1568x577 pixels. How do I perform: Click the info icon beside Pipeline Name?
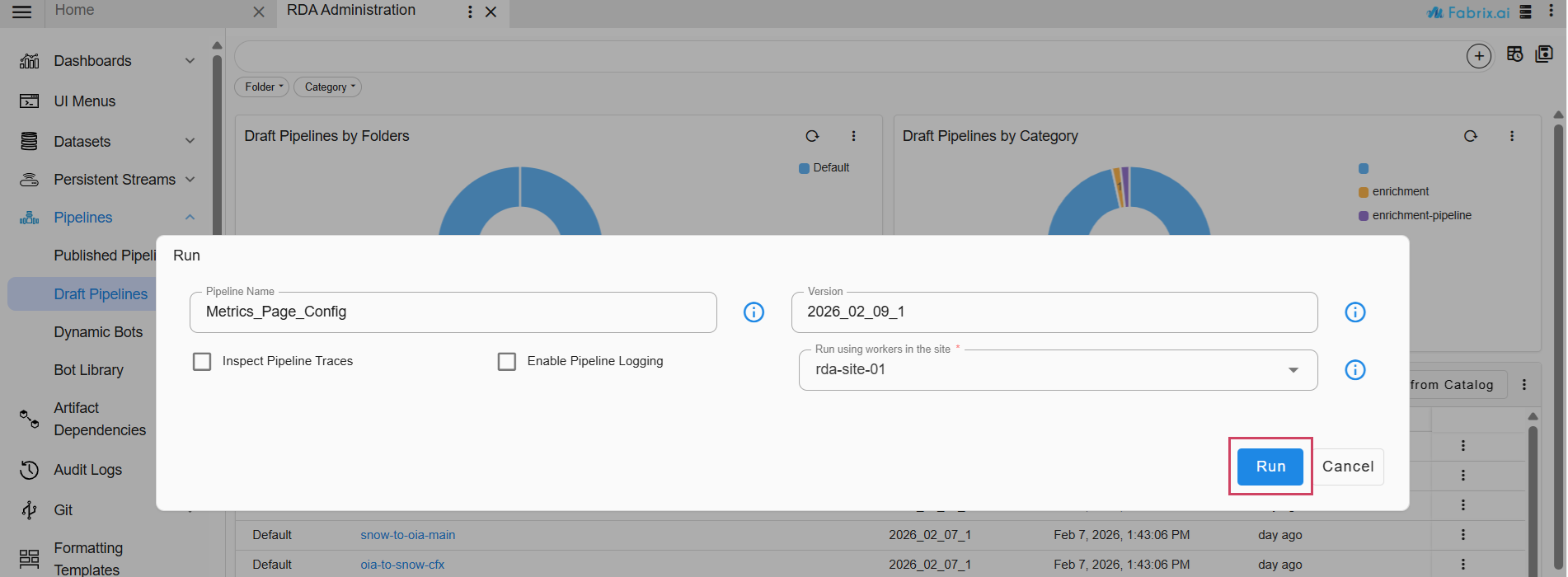[753, 312]
